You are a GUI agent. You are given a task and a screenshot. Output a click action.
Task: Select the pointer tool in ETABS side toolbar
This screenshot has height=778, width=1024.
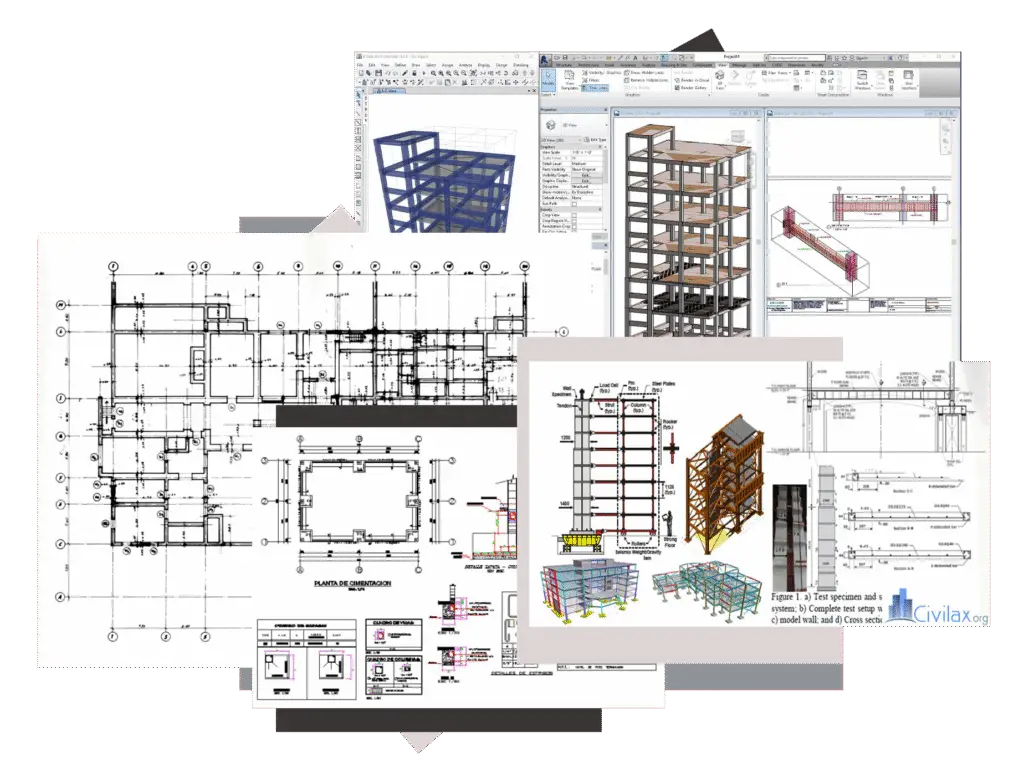click(359, 95)
